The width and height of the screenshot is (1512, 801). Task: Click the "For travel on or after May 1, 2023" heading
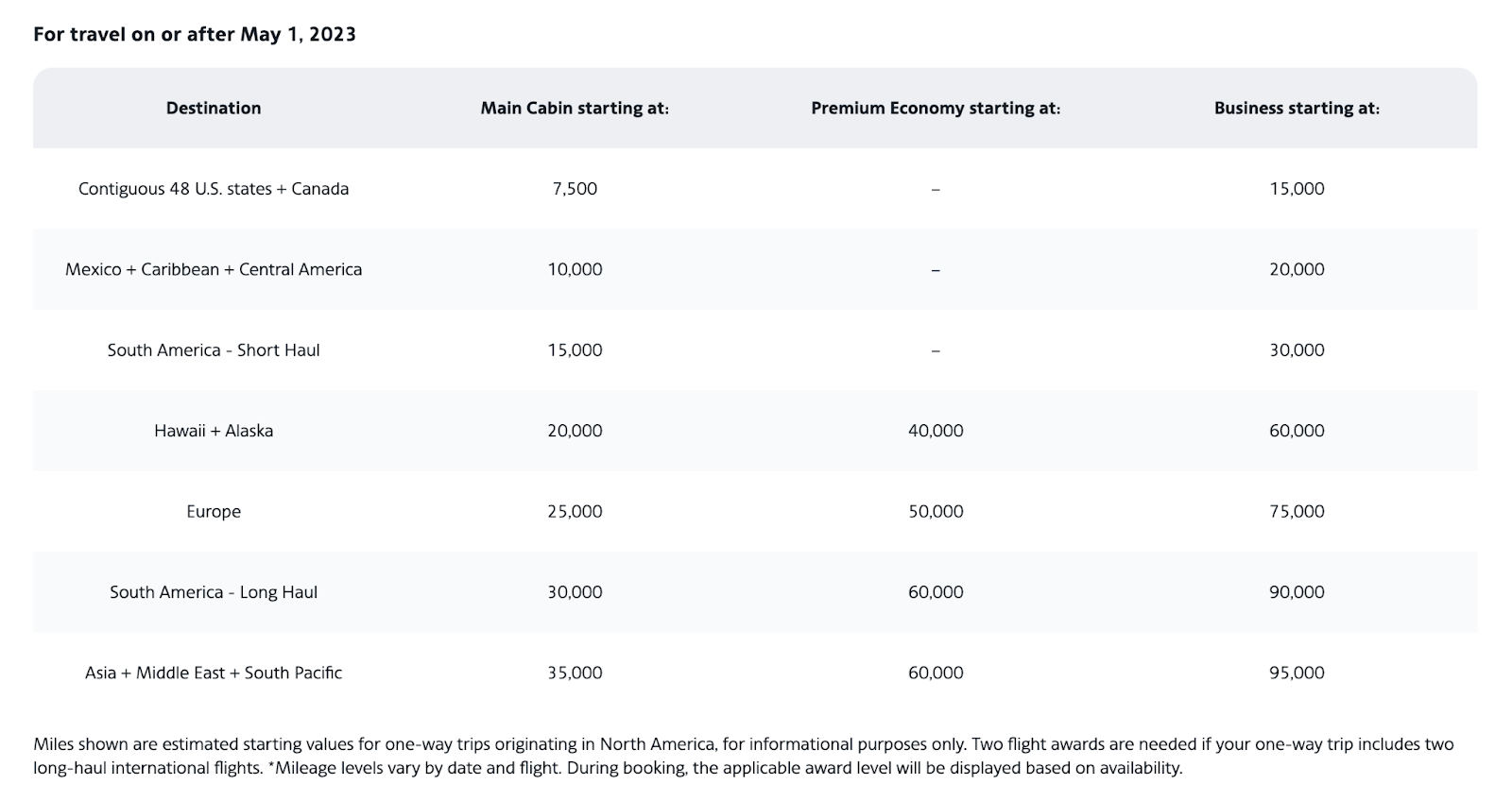coord(195,35)
